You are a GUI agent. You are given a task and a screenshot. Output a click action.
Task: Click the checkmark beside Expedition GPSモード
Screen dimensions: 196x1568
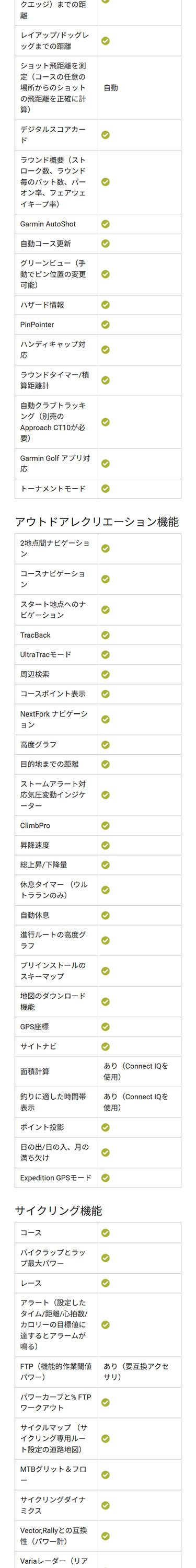tap(105, 1177)
